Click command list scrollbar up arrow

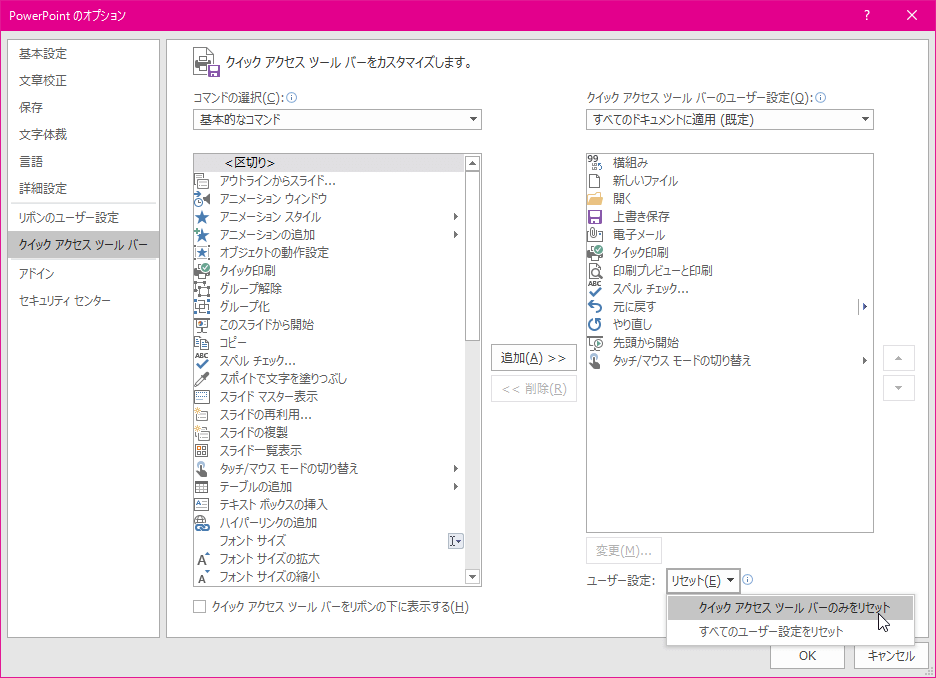point(472,163)
